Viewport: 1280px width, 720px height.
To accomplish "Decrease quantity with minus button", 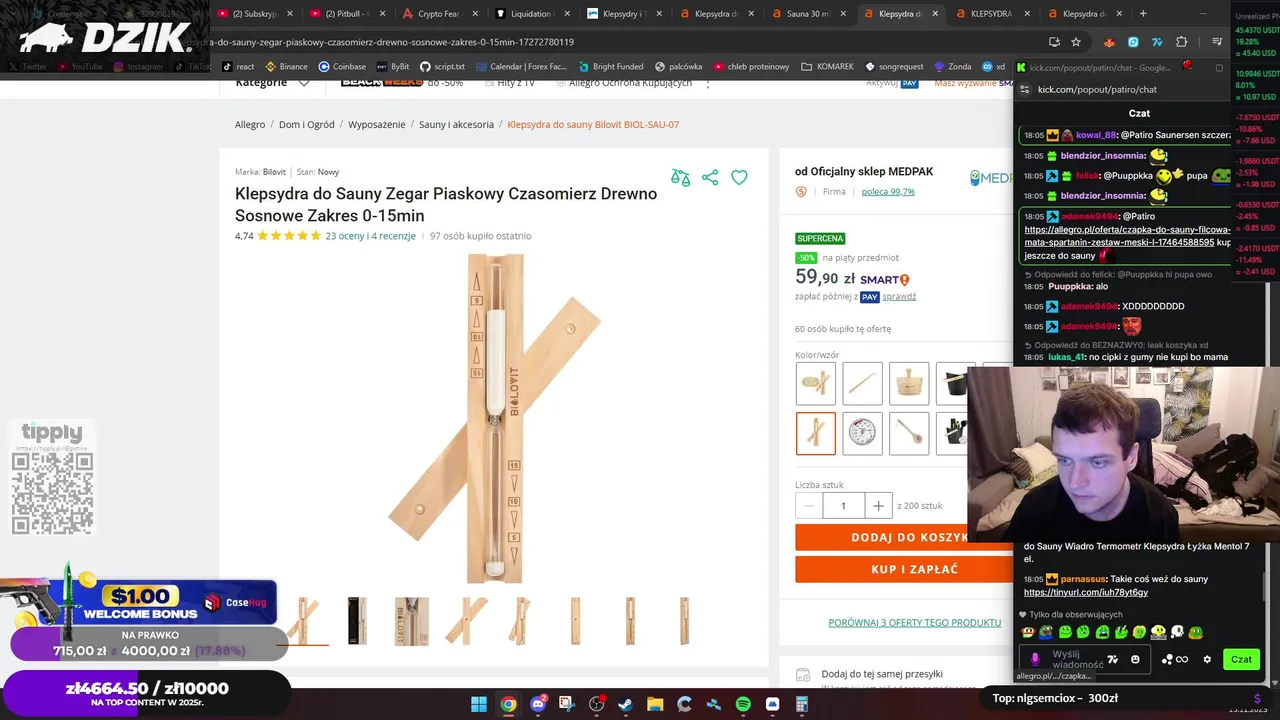I will pyautogui.click(x=809, y=506).
